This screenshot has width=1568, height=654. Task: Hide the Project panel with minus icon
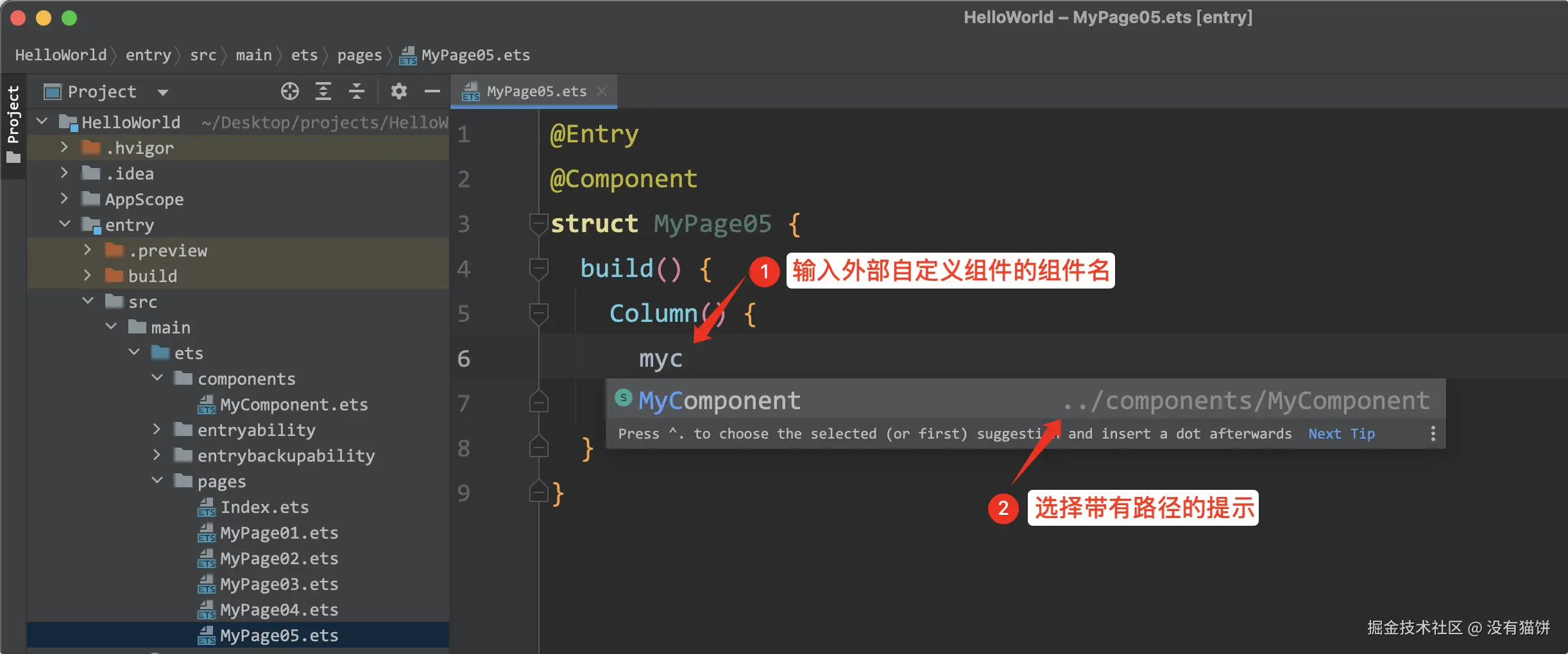pos(432,92)
